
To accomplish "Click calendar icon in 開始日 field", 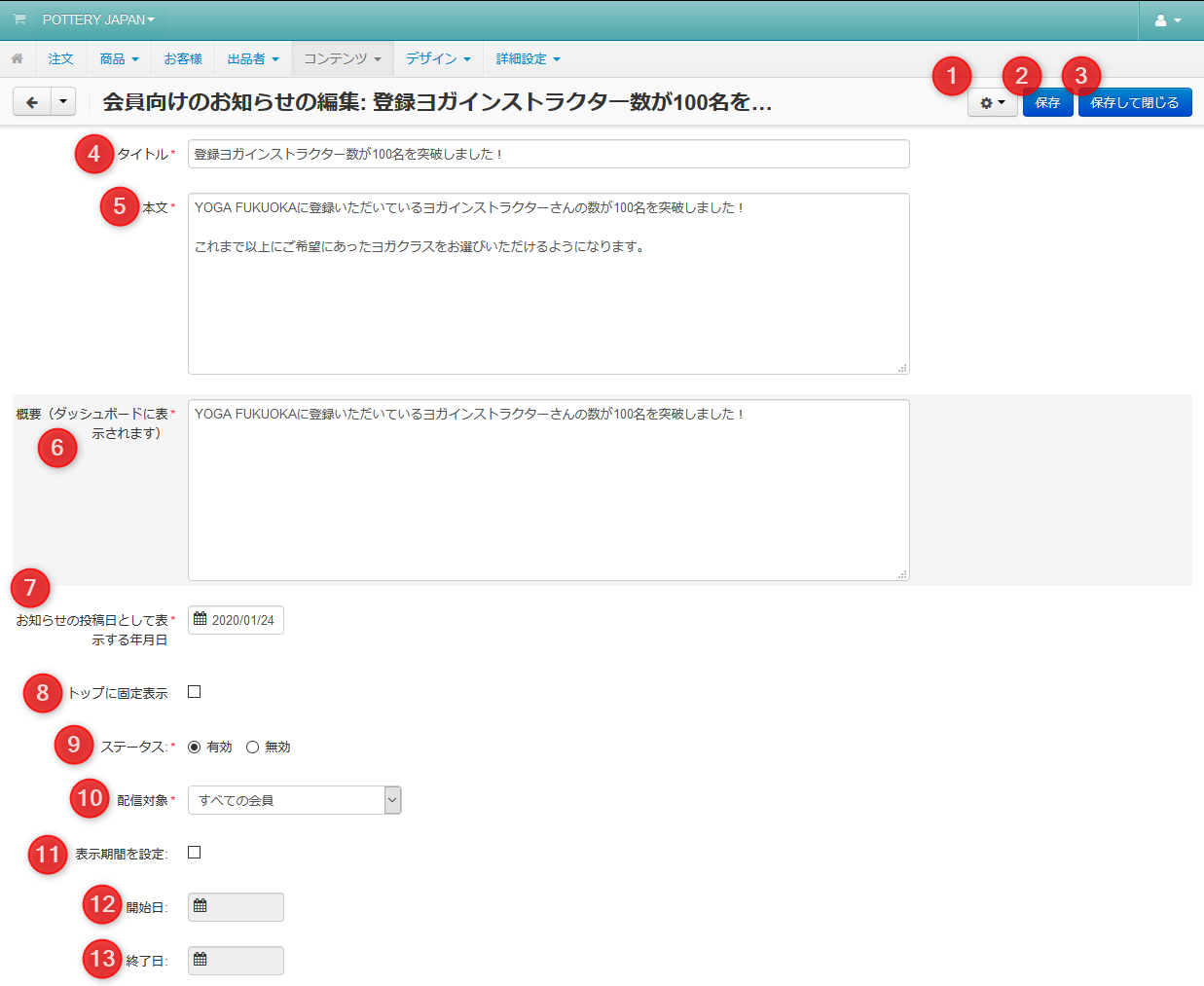I will (201, 906).
